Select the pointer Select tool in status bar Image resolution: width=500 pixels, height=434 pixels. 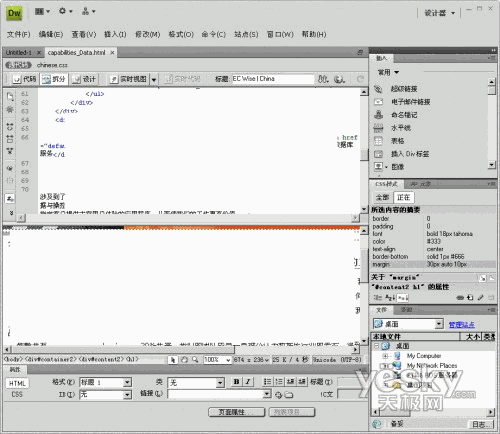(173, 360)
